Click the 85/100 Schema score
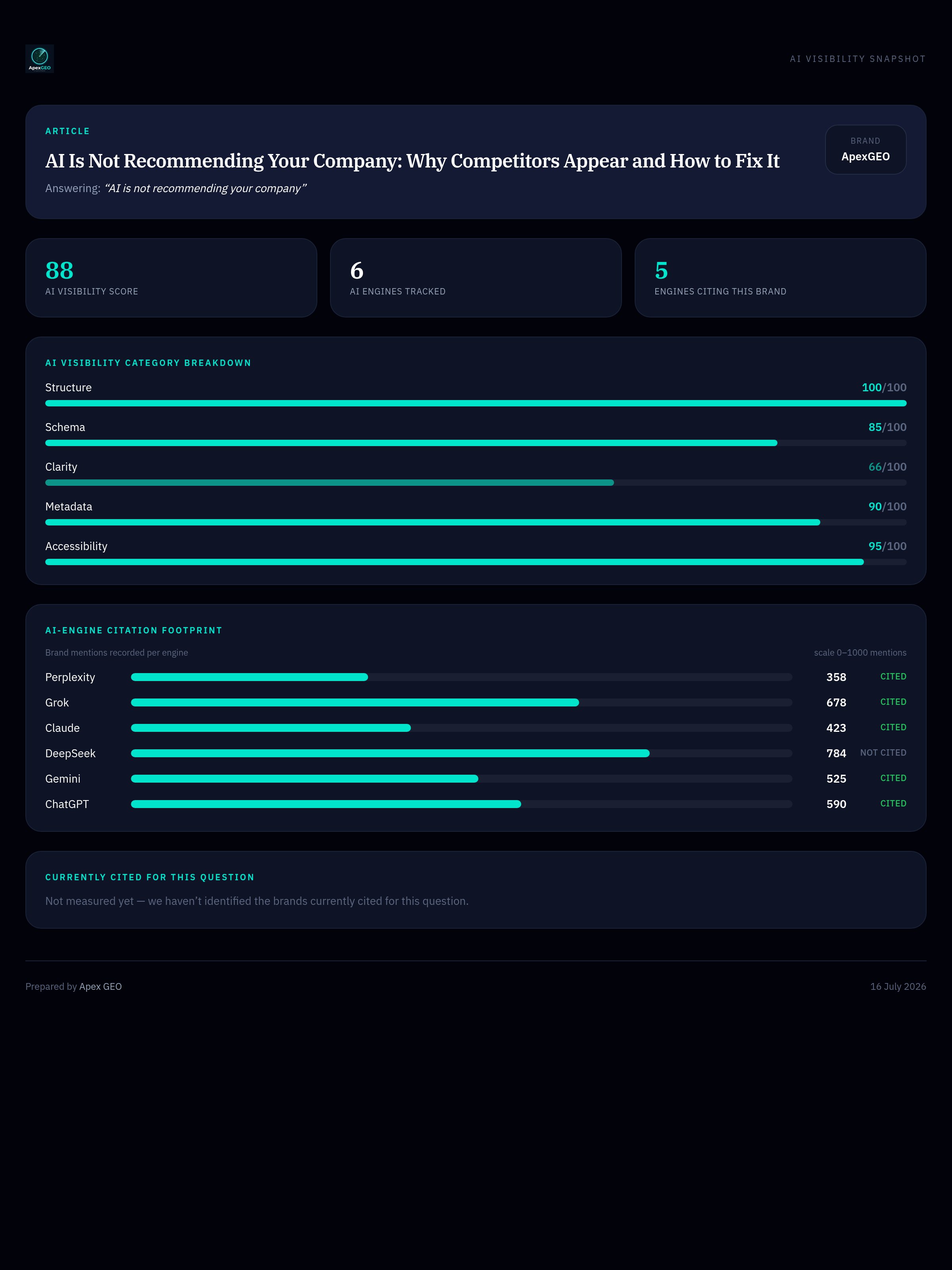Image resolution: width=952 pixels, height=1270 pixels. [x=887, y=427]
